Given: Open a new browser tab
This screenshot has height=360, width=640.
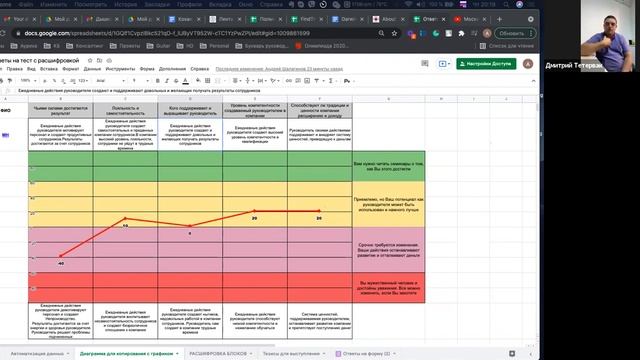Looking at the screenshot, I should [x=499, y=19].
